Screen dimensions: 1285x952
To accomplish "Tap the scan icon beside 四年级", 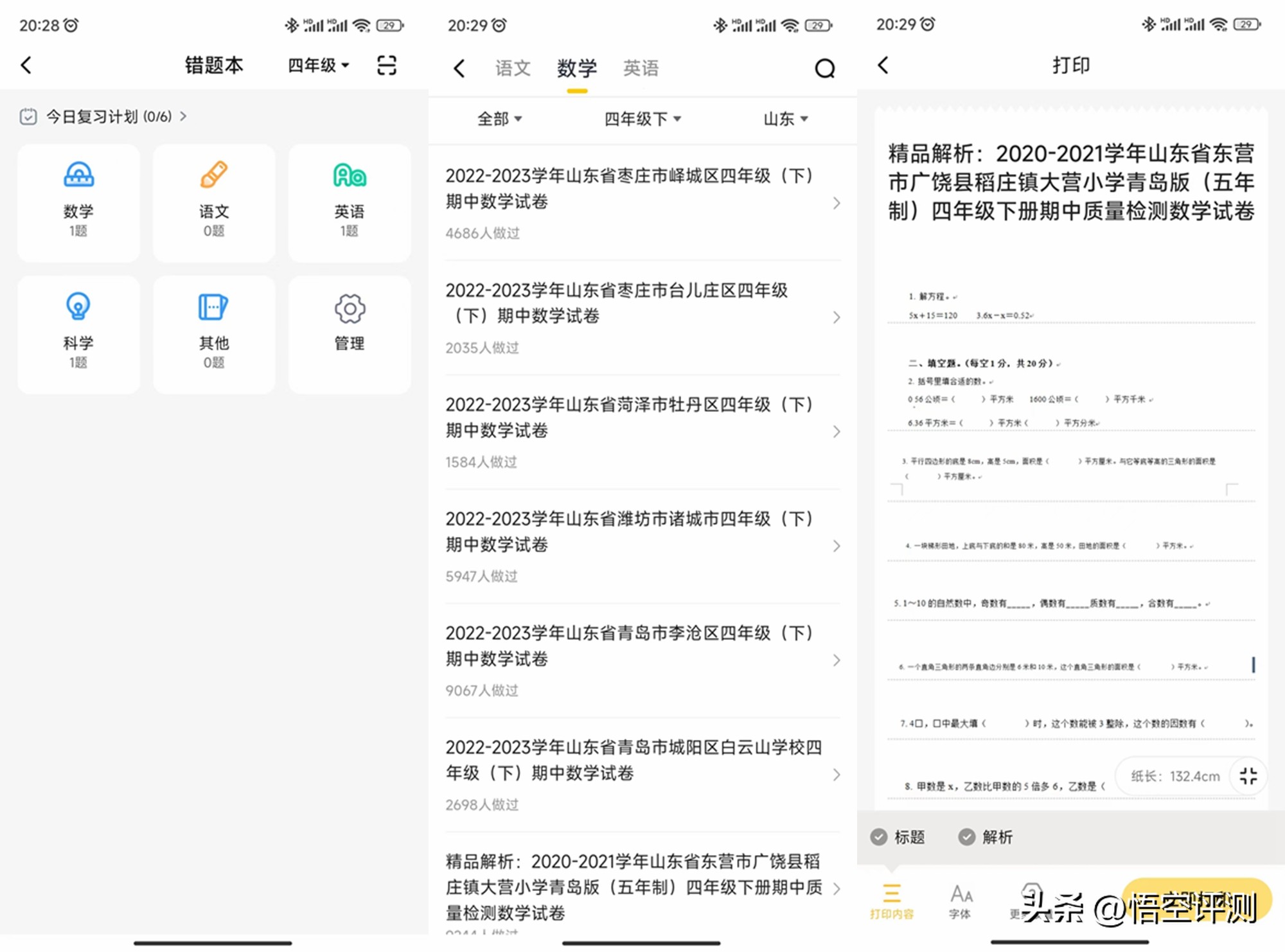I will pos(387,65).
